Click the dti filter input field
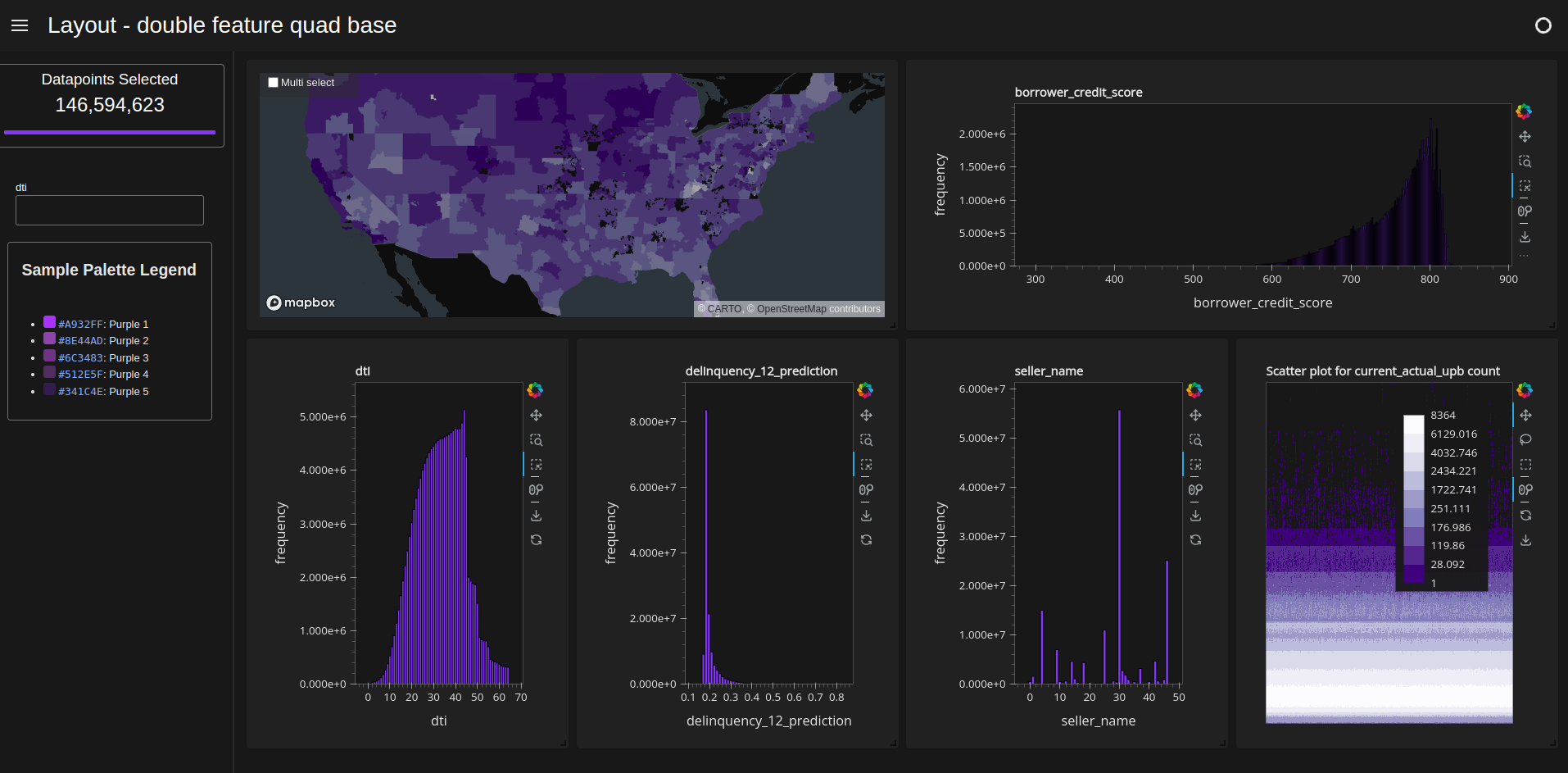Viewport: 1568px width, 773px height. 110,210
